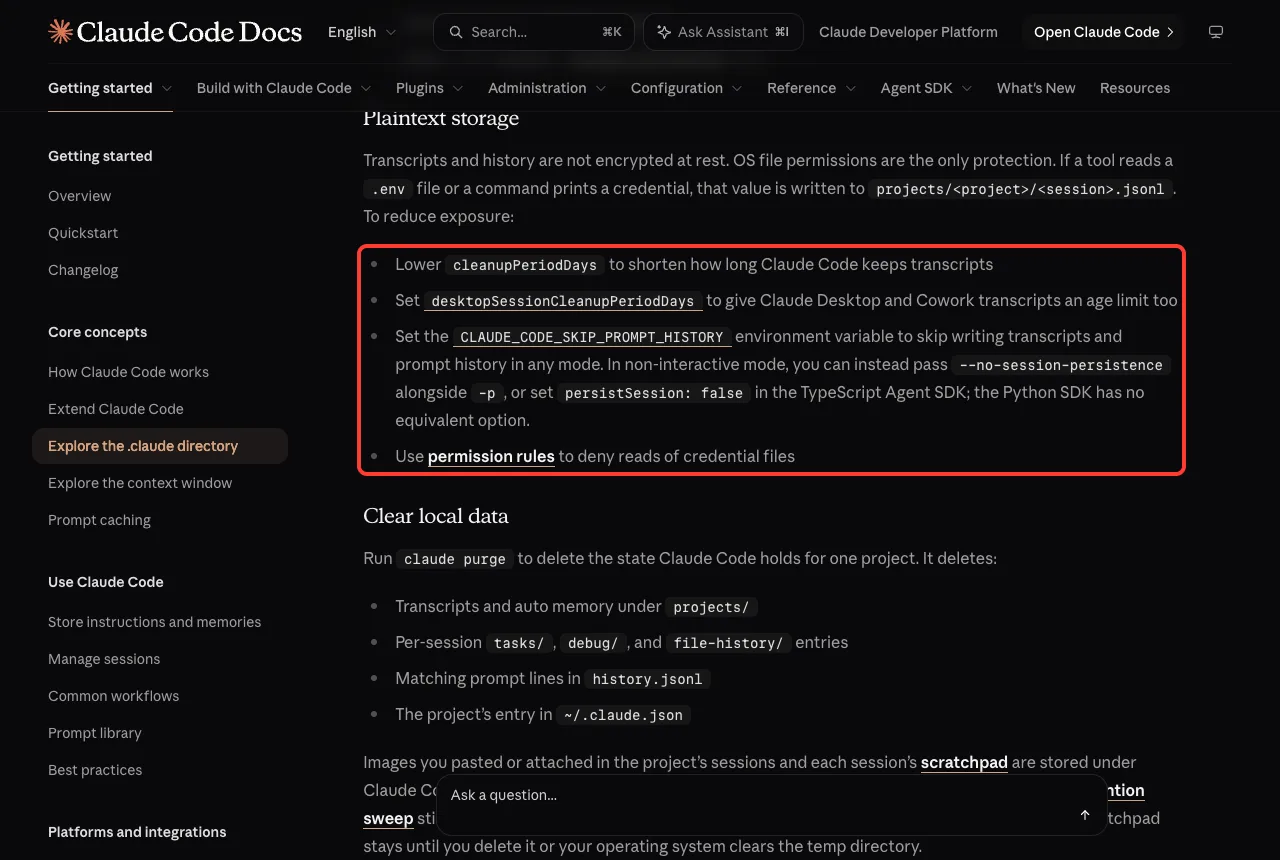Open Quickstart in the sidebar
1280x860 pixels.
(83, 233)
